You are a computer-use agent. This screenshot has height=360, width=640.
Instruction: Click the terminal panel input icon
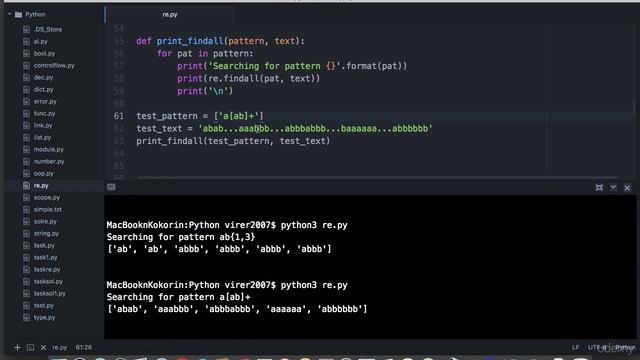(x=111, y=187)
